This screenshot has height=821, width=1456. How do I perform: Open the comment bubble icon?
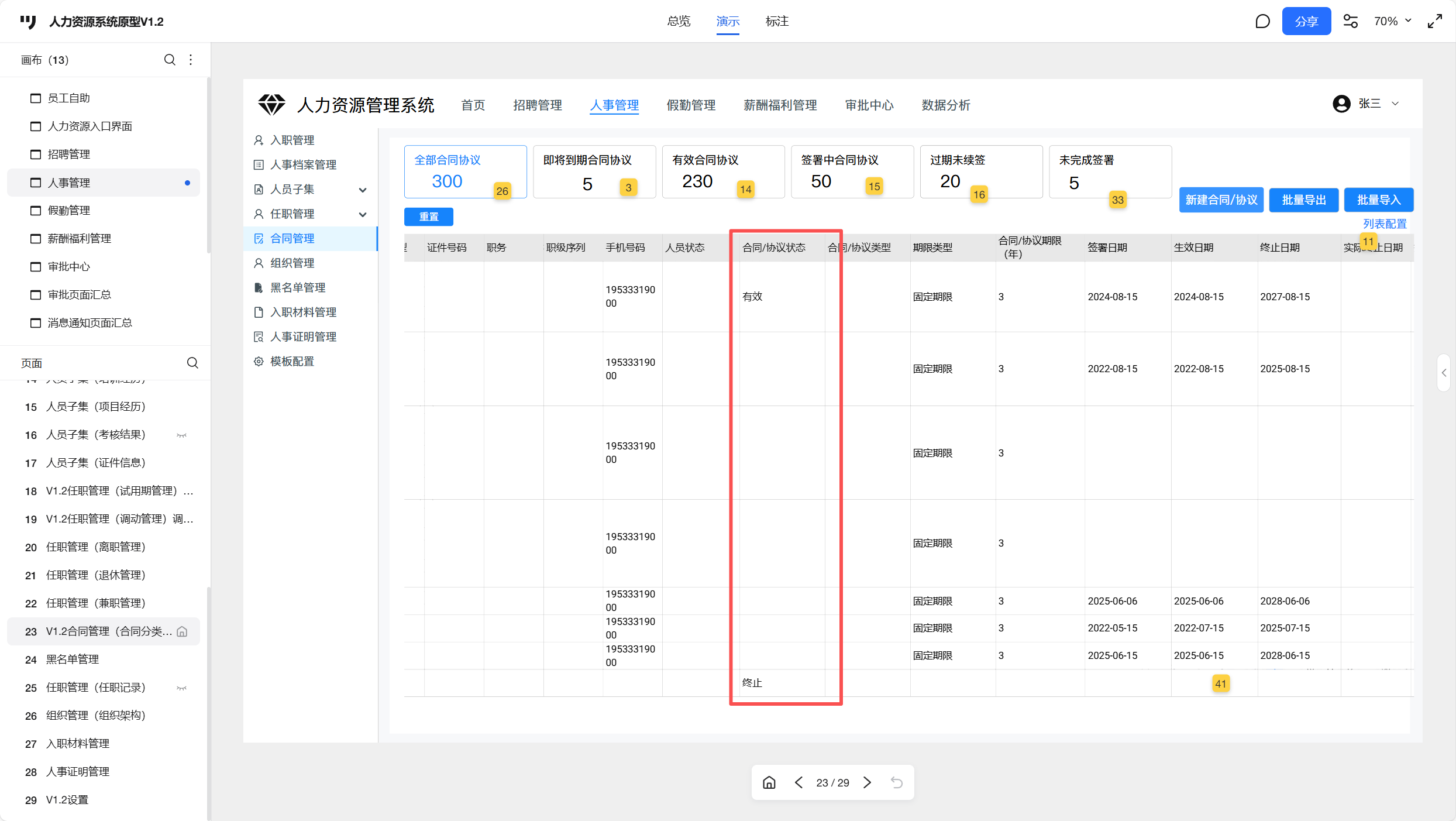coord(1262,22)
